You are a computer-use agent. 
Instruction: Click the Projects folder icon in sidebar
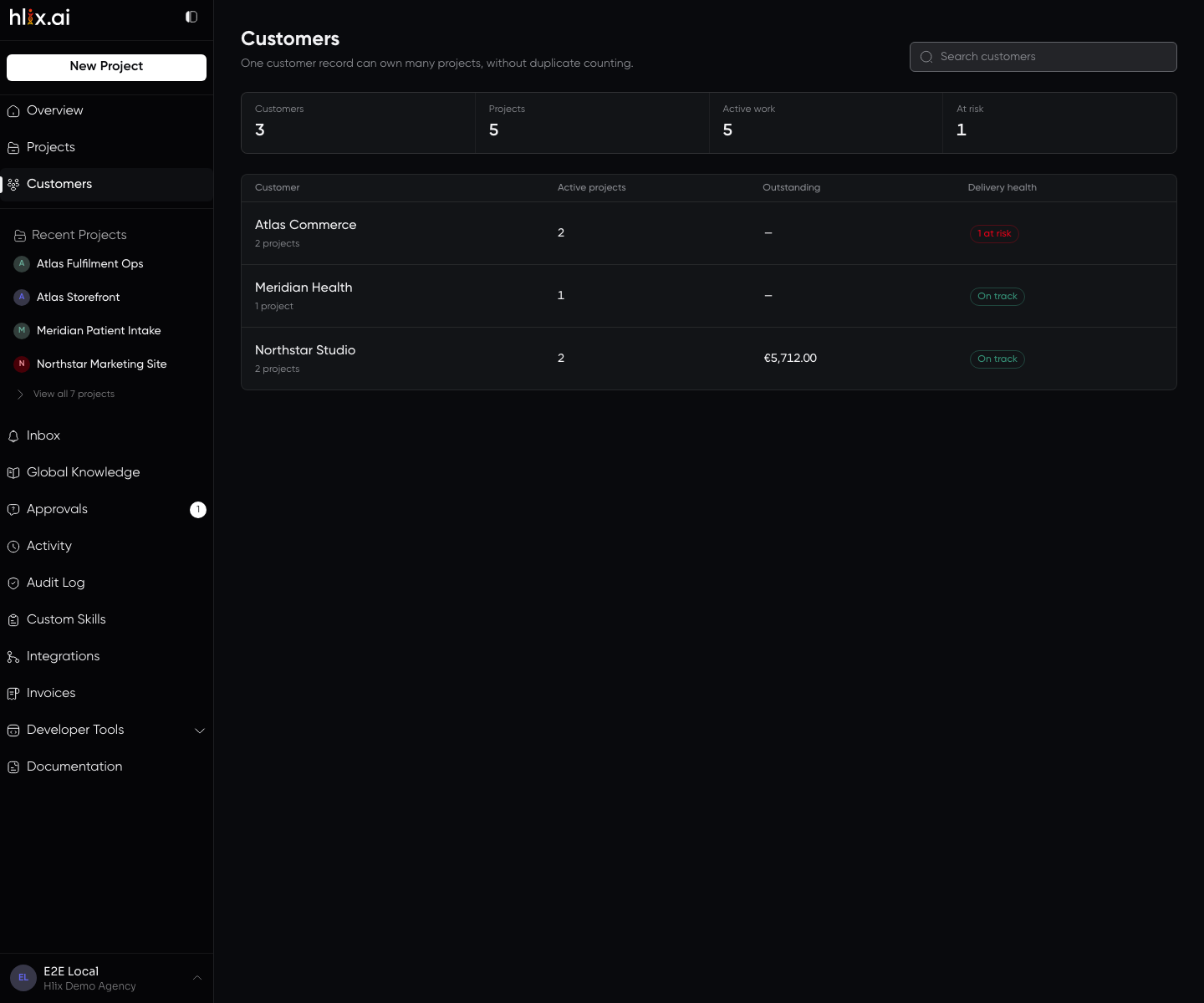click(x=13, y=148)
